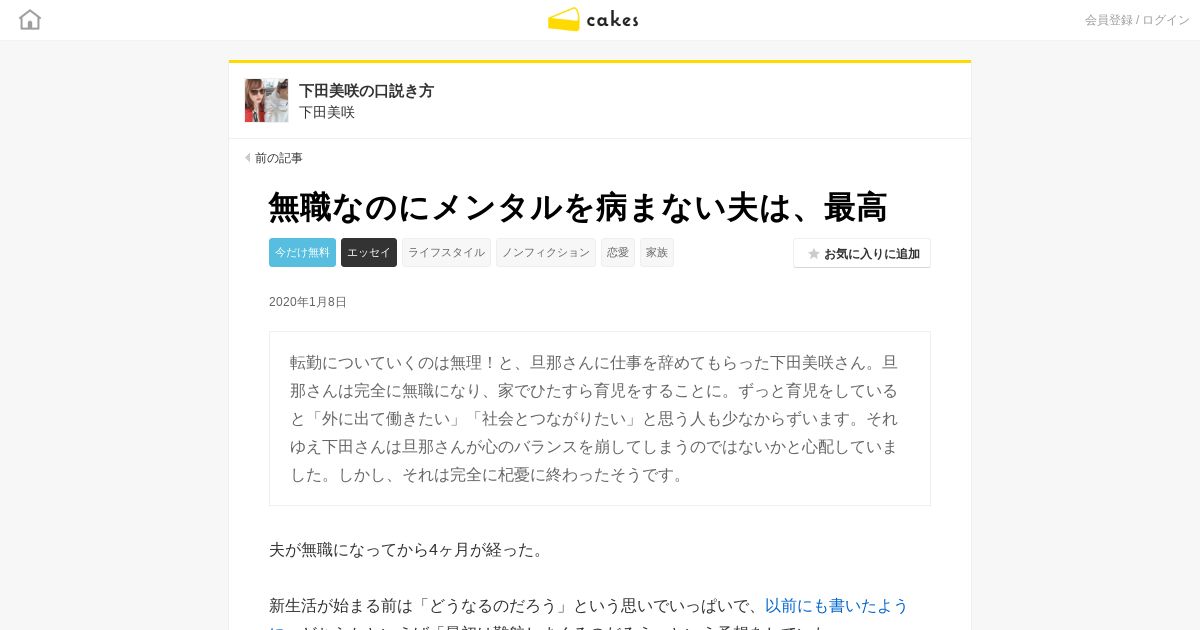Open the 家族 tag

657,252
